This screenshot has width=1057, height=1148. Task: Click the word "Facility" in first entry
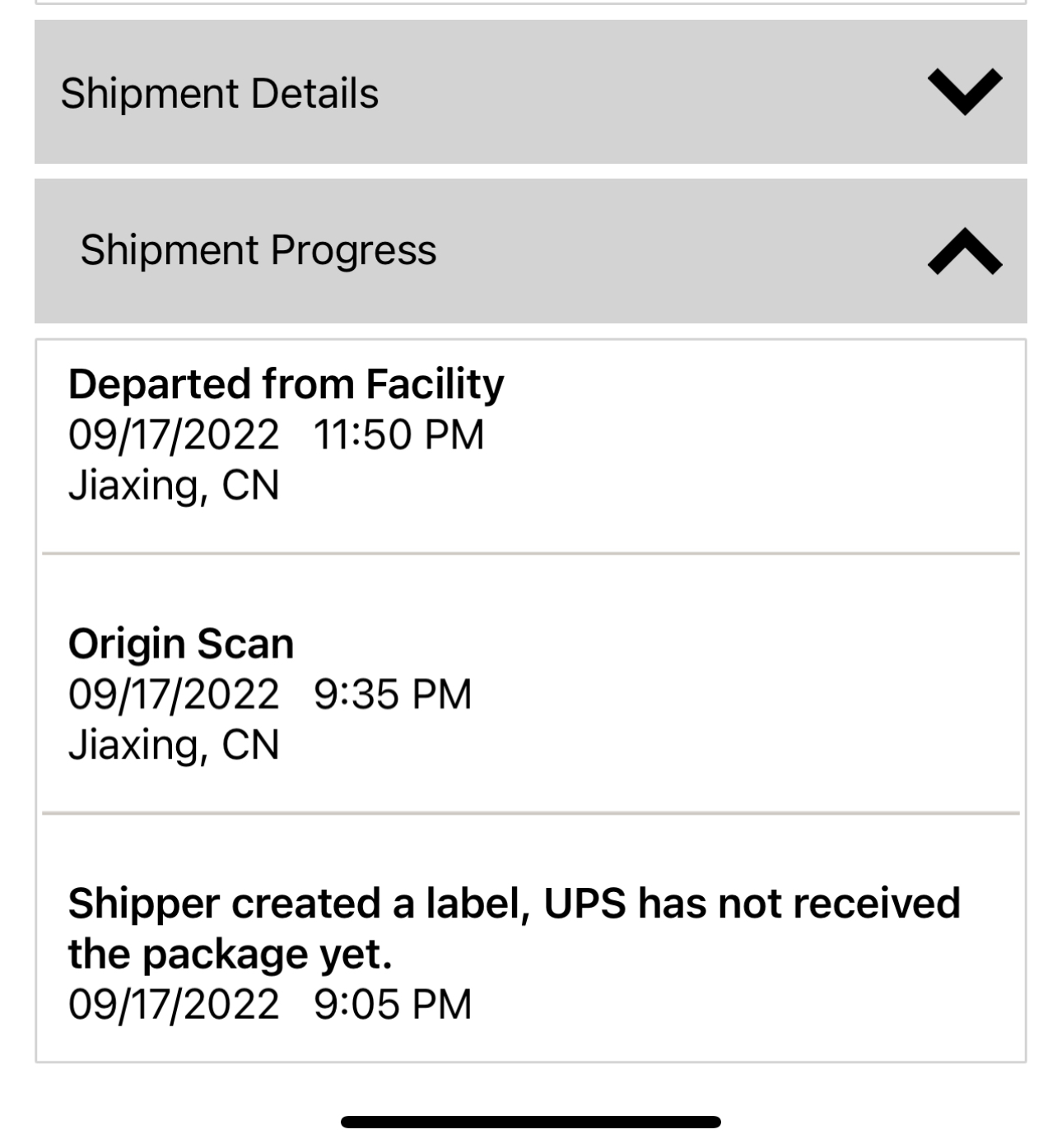[x=435, y=384]
